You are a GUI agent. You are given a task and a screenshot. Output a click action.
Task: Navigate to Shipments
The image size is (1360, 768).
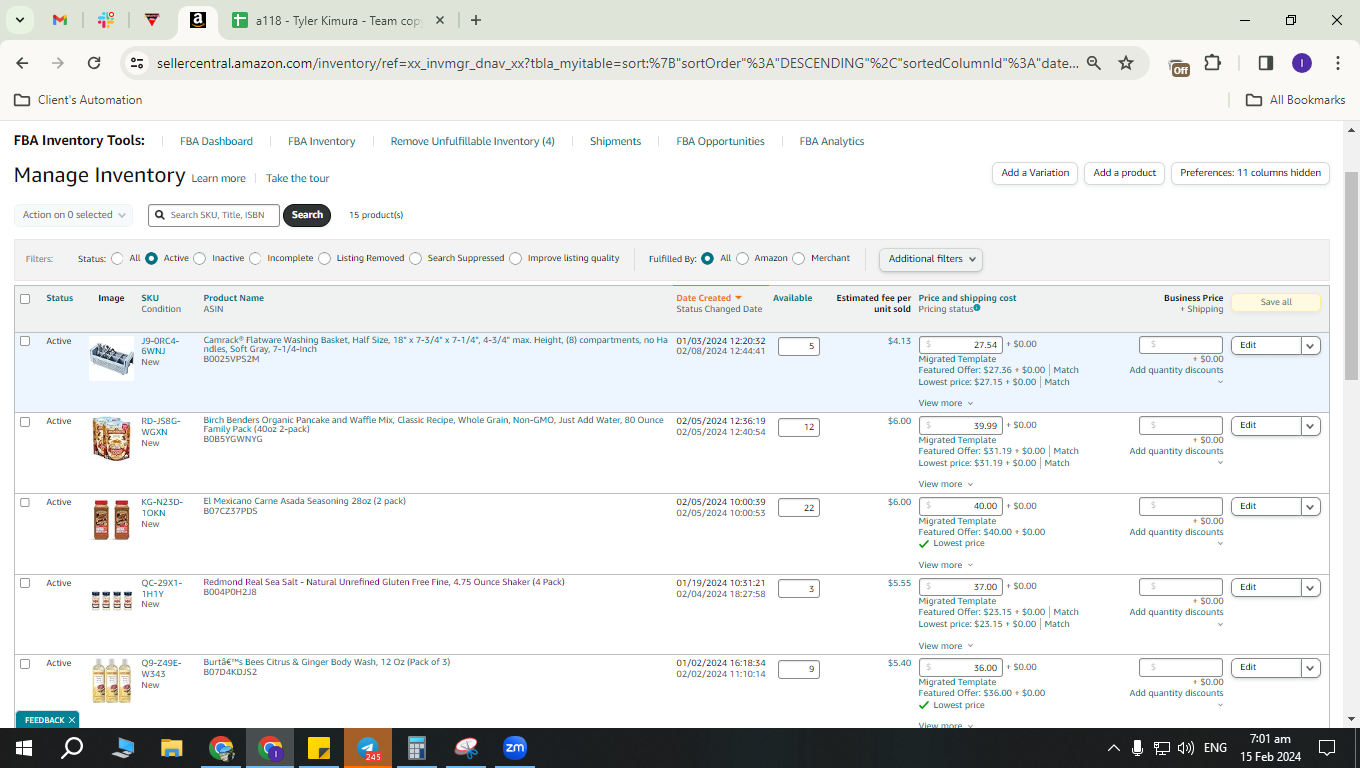615,141
